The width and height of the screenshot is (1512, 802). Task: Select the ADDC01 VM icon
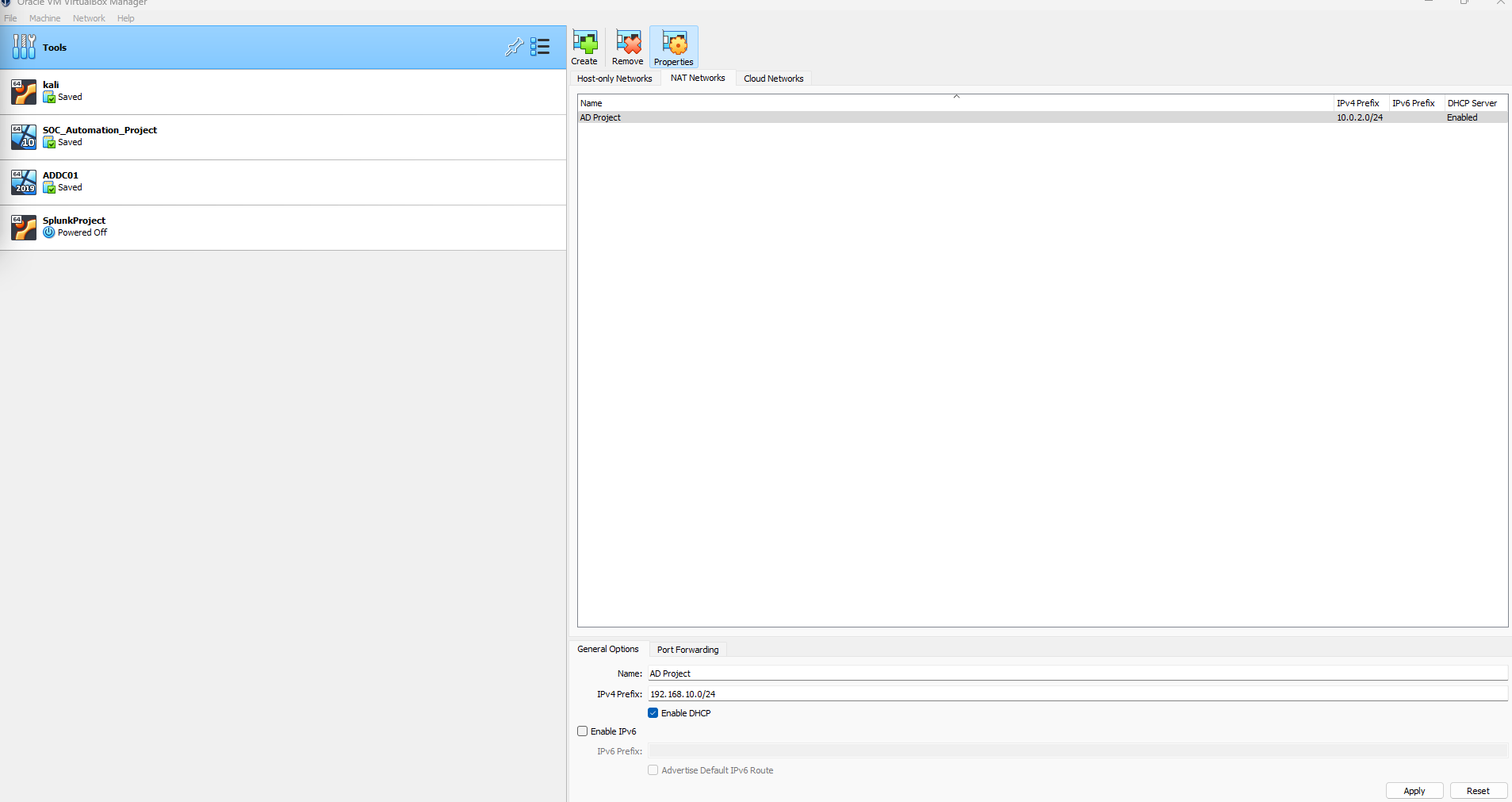tap(24, 182)
